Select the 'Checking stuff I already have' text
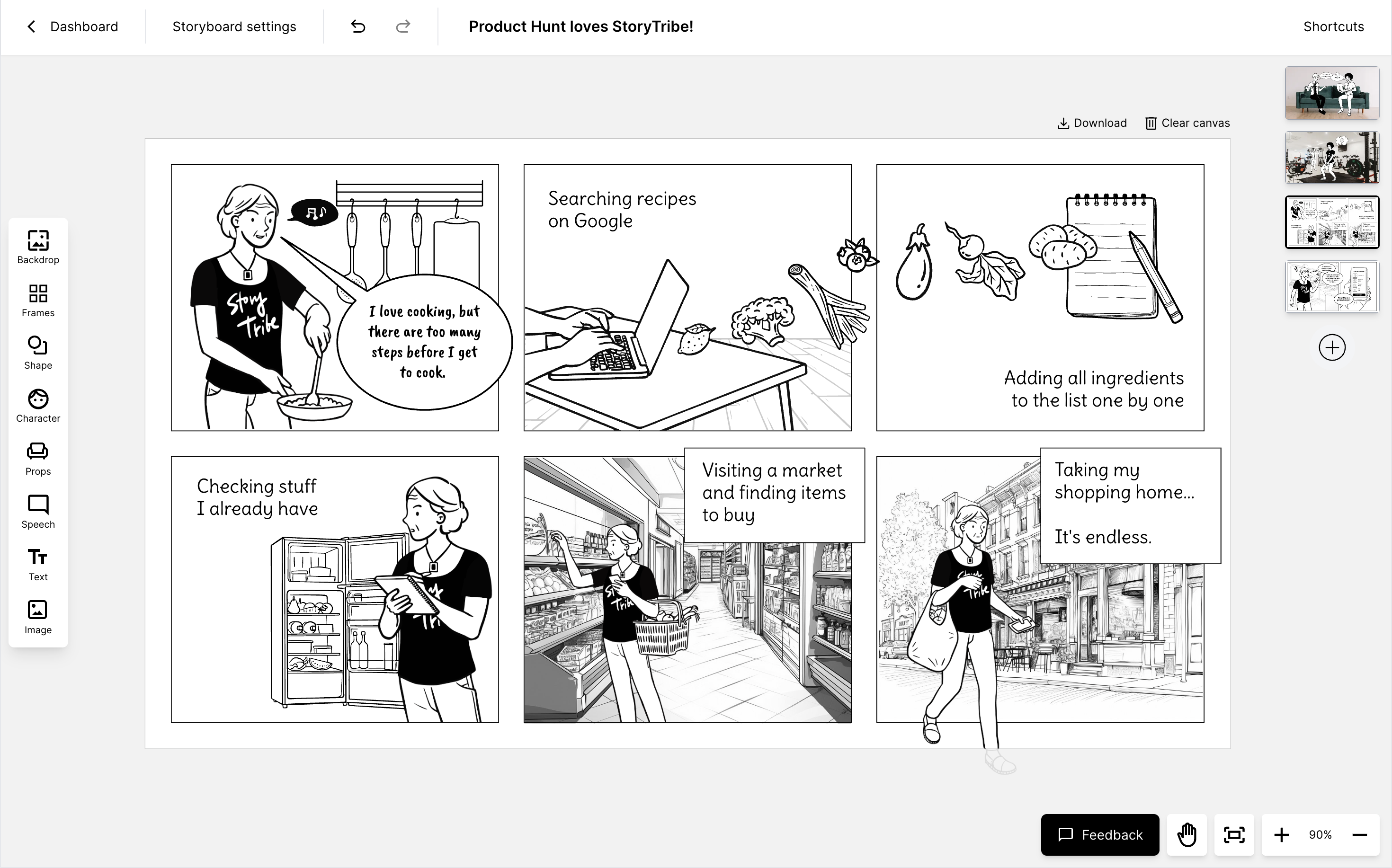1392x868 pixels. click(257, 497)
